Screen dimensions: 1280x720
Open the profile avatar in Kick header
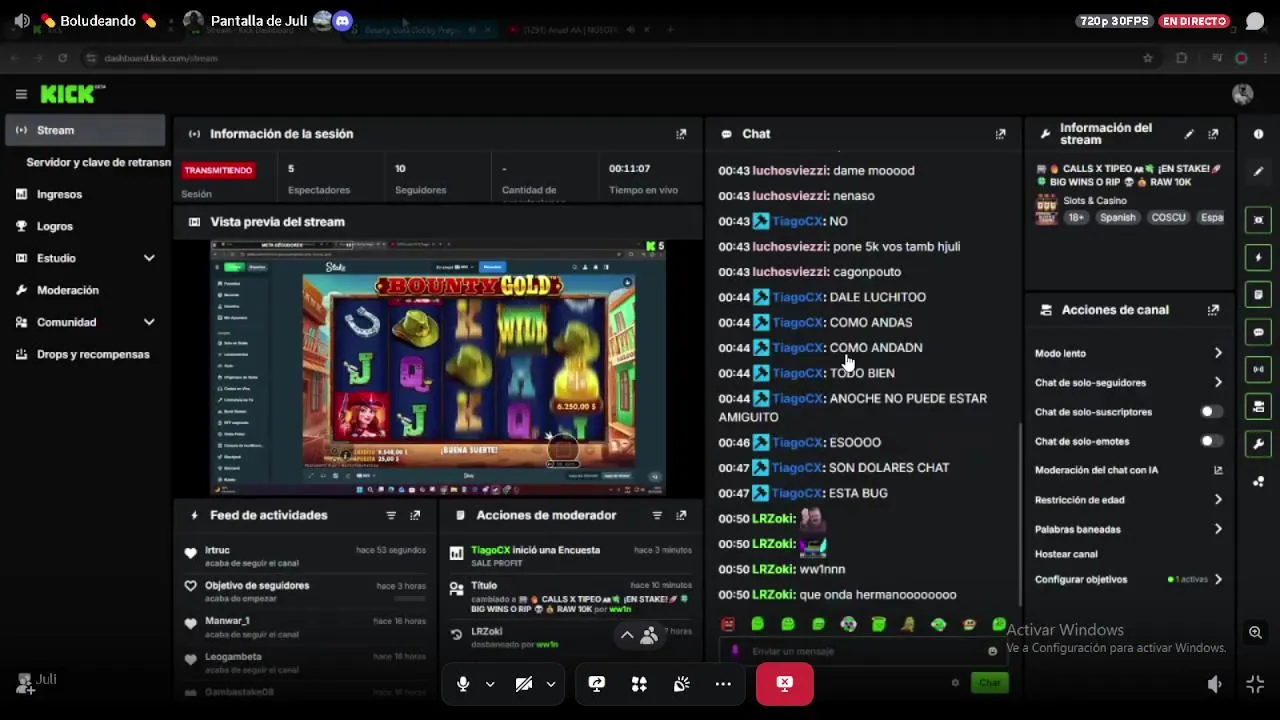pos(1243,94)
